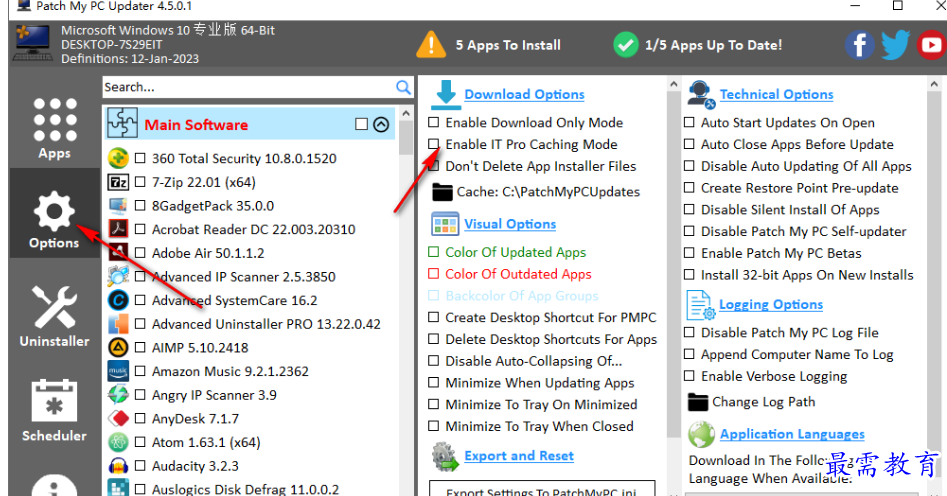Click Cache: C:\PatchMyPCUpdates path
Viewport: 947px width, 496px height.
[x=548, y=192]
